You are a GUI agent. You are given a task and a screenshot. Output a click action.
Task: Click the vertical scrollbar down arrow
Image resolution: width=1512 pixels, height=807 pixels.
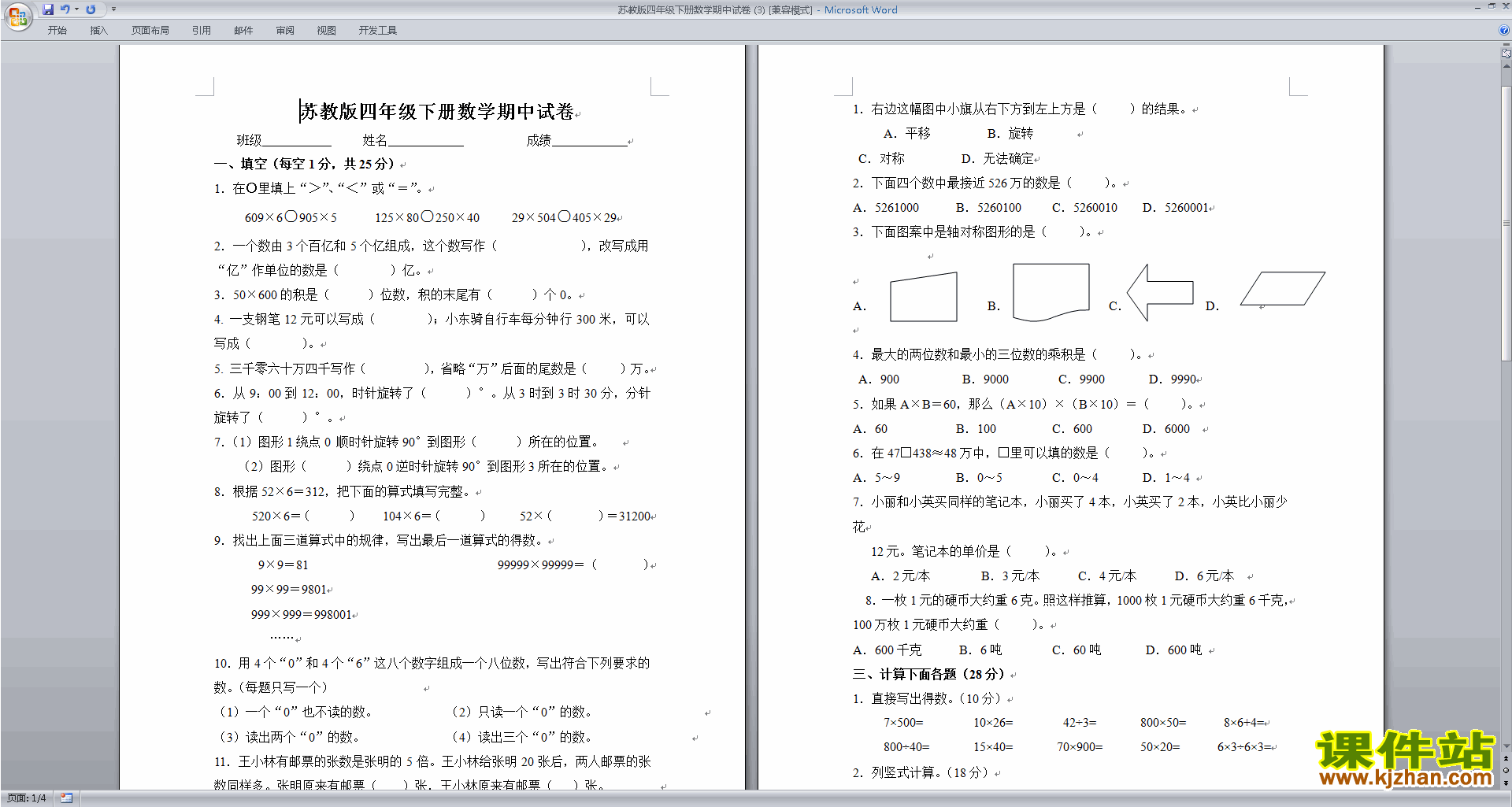click(1506, 746)
